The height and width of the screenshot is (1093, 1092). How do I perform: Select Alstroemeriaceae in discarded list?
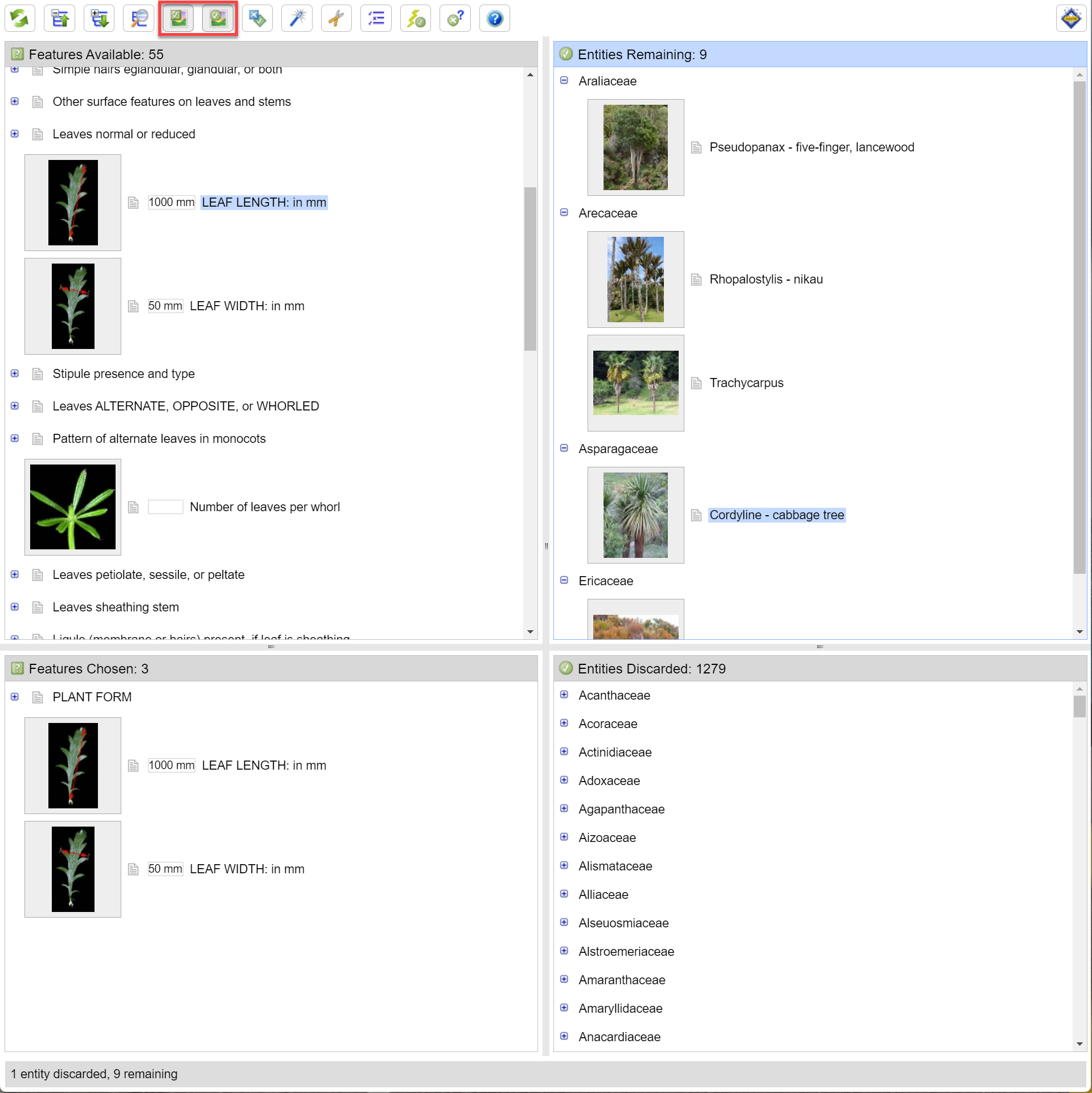point(626,952)
